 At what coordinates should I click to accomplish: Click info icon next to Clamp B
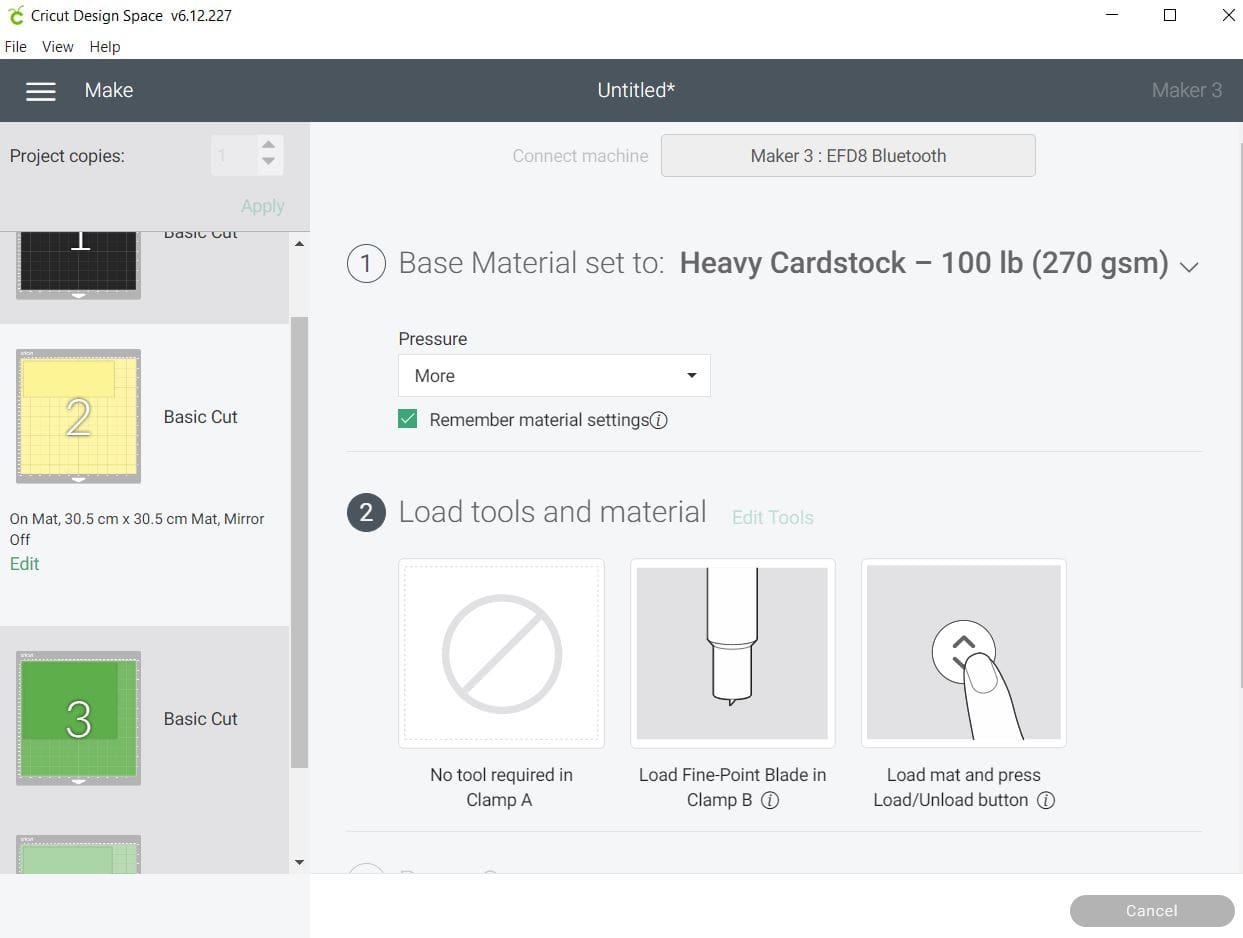[x=770, y=800]
